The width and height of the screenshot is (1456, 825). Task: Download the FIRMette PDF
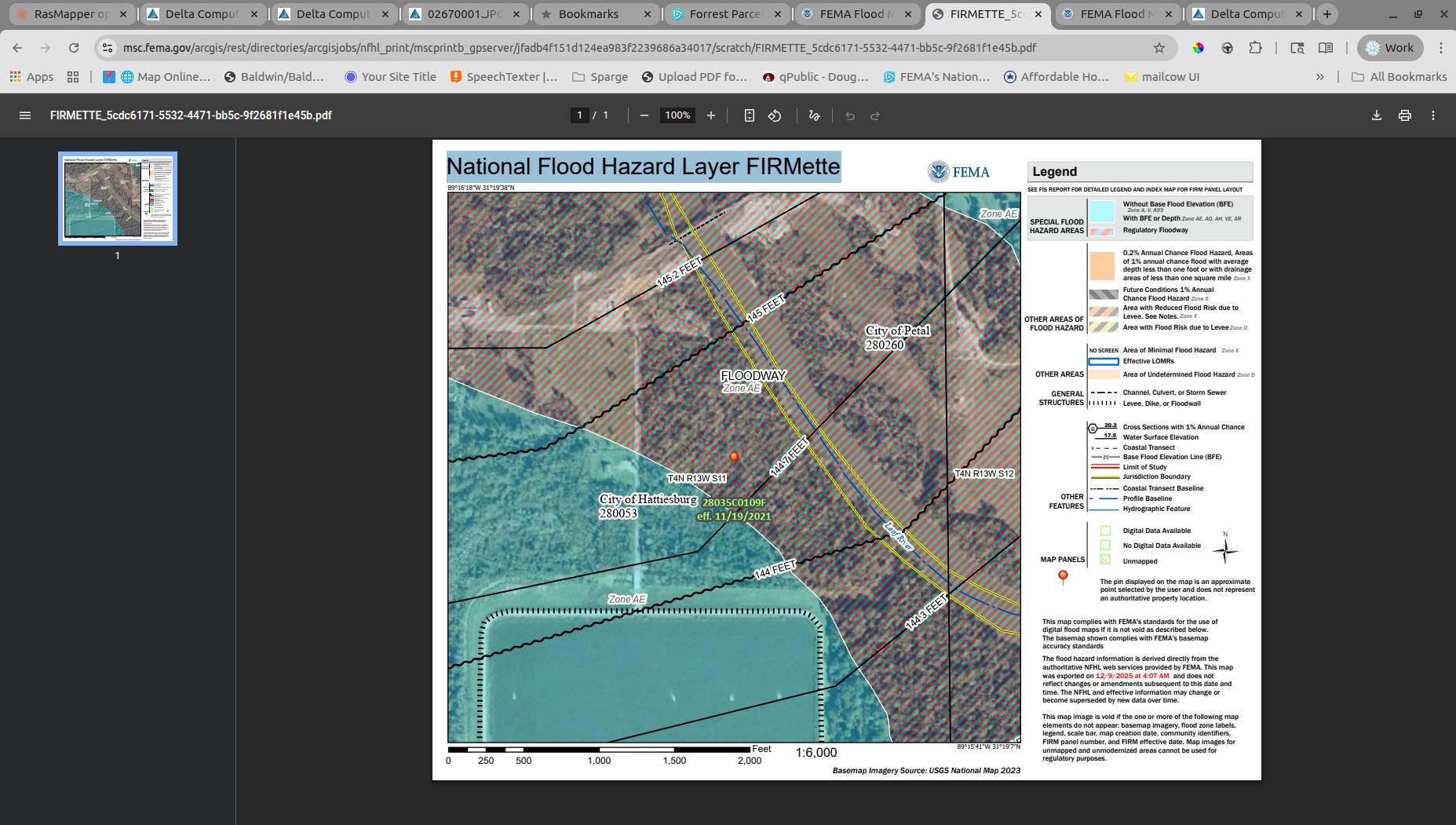coord(1377,115)
